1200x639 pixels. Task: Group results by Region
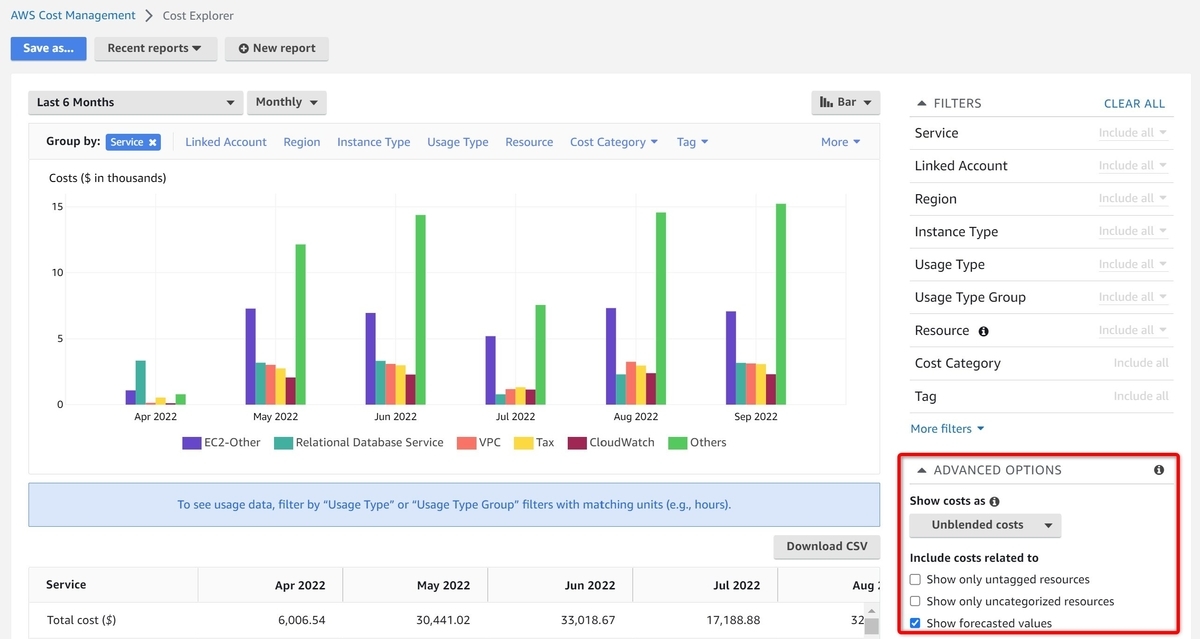pyautogui.click(x=301, y=141)
